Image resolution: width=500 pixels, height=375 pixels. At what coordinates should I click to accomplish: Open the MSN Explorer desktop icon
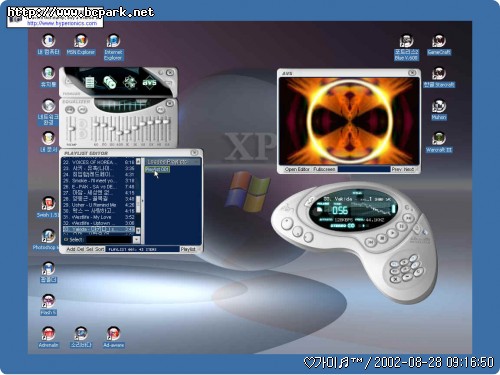80,44
